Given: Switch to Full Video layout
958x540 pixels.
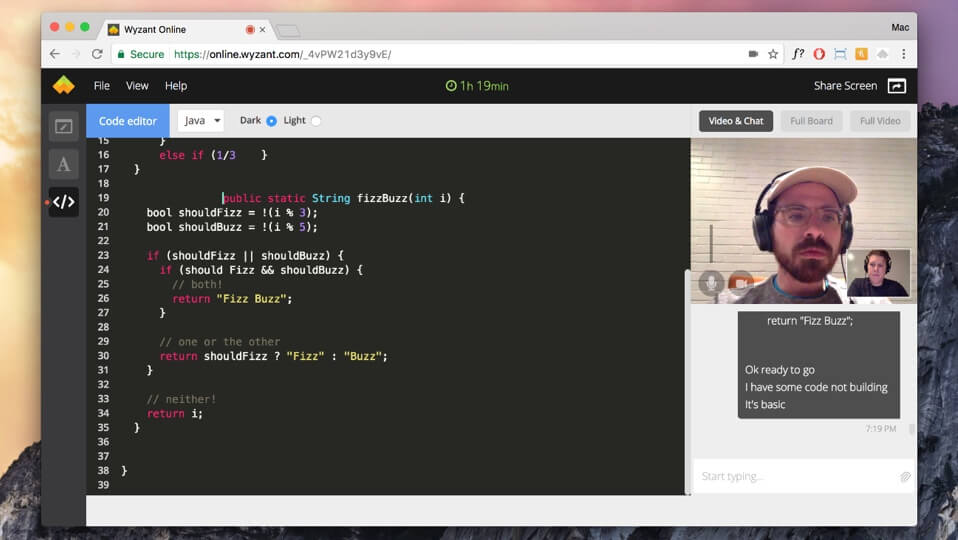Looking at the screenshot, I should click(x=880, y=121).
